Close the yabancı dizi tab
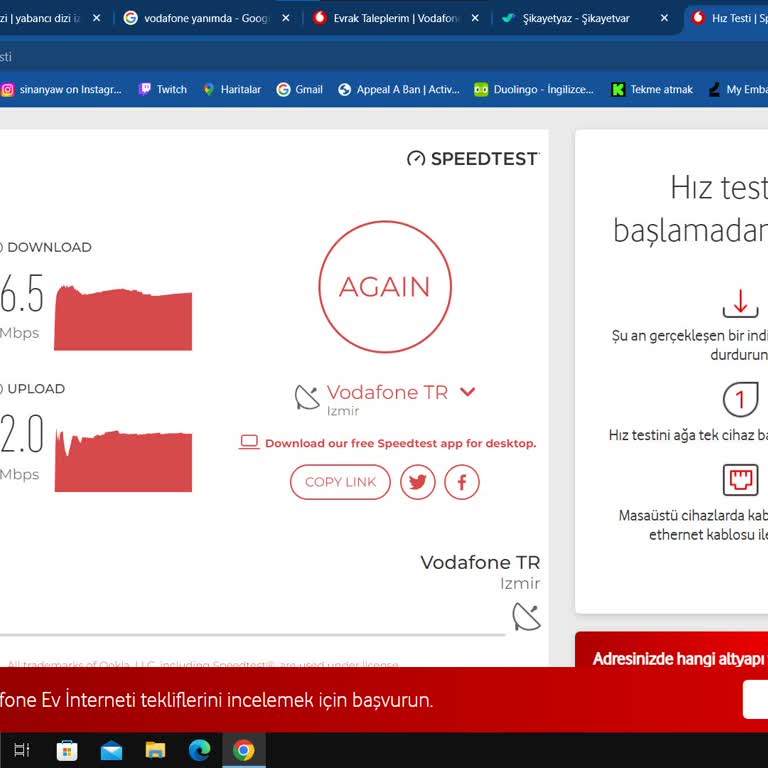Screen dimensions: 768x768 (x=97, y=18)
